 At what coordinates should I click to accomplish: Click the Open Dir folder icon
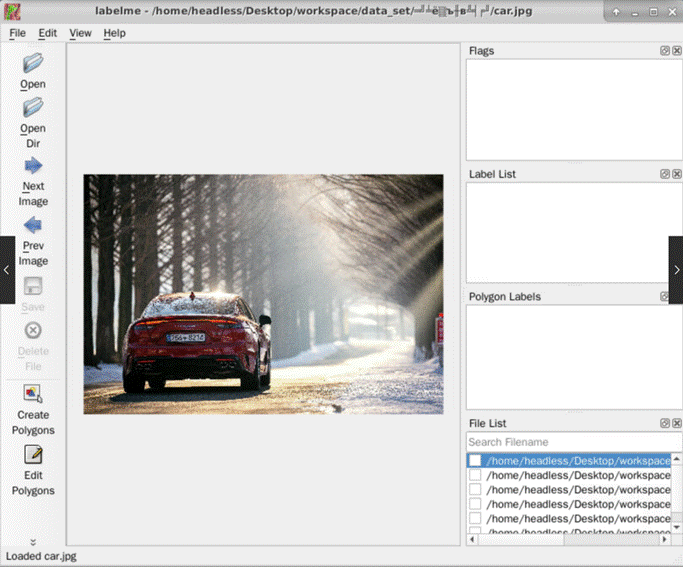[x=33, y=107]
